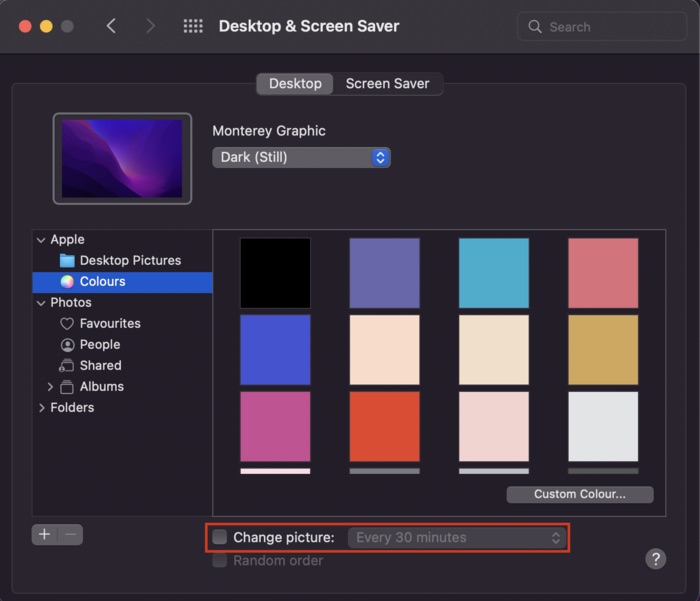Click the Favourites heart icon
The width and height of the screenshot is (700, 601).
coord(67,324)
